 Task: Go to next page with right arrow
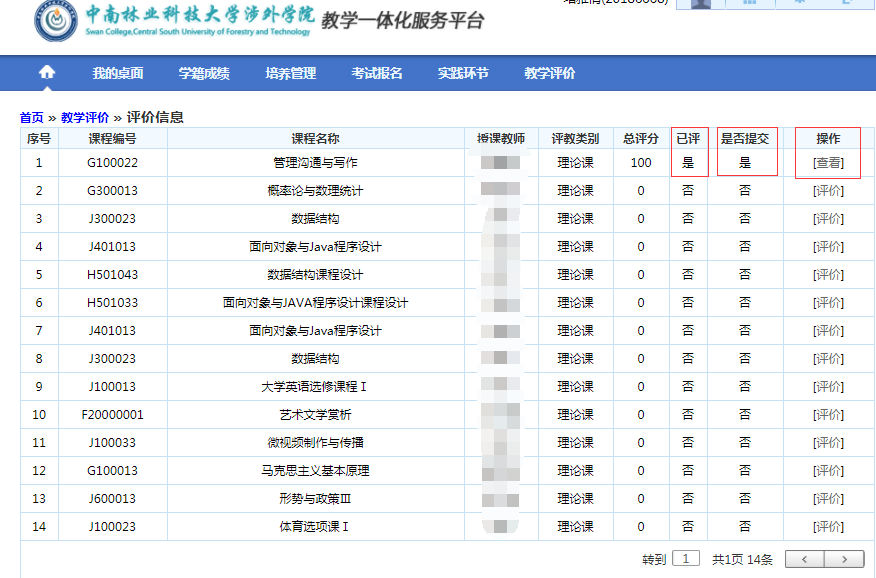[844, 559]
